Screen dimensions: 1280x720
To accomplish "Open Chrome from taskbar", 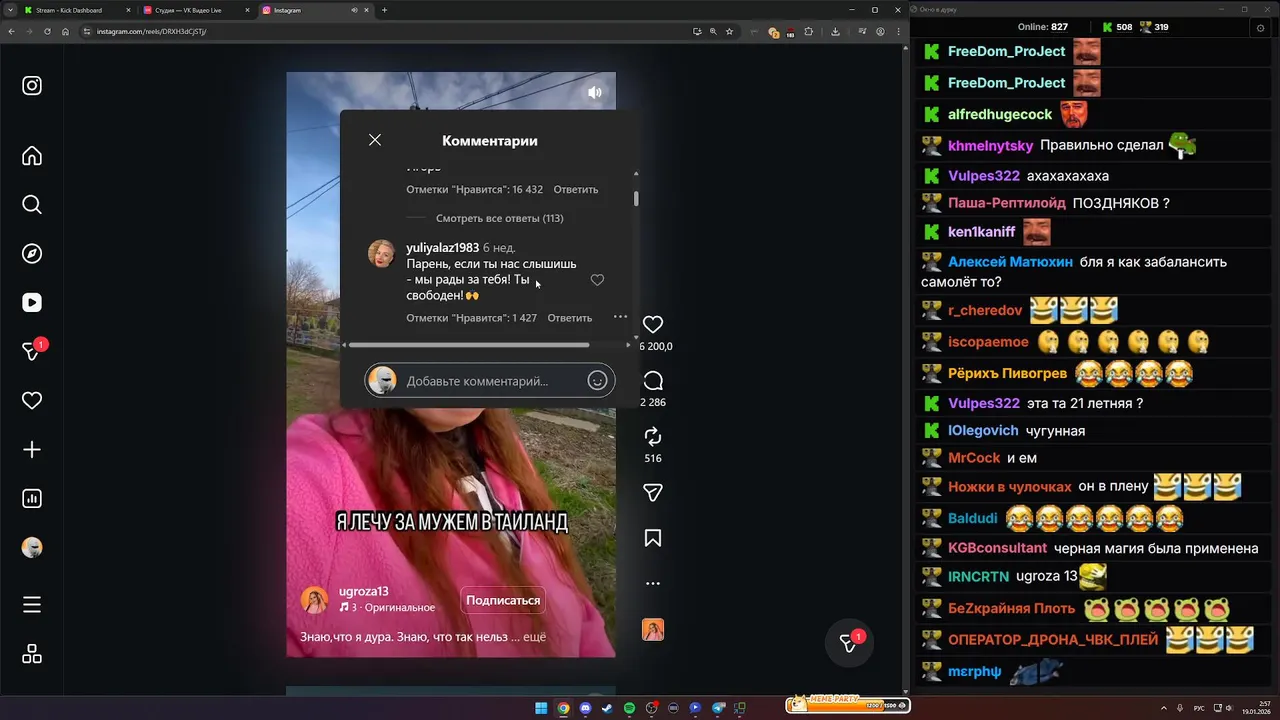I will (563, 708).
